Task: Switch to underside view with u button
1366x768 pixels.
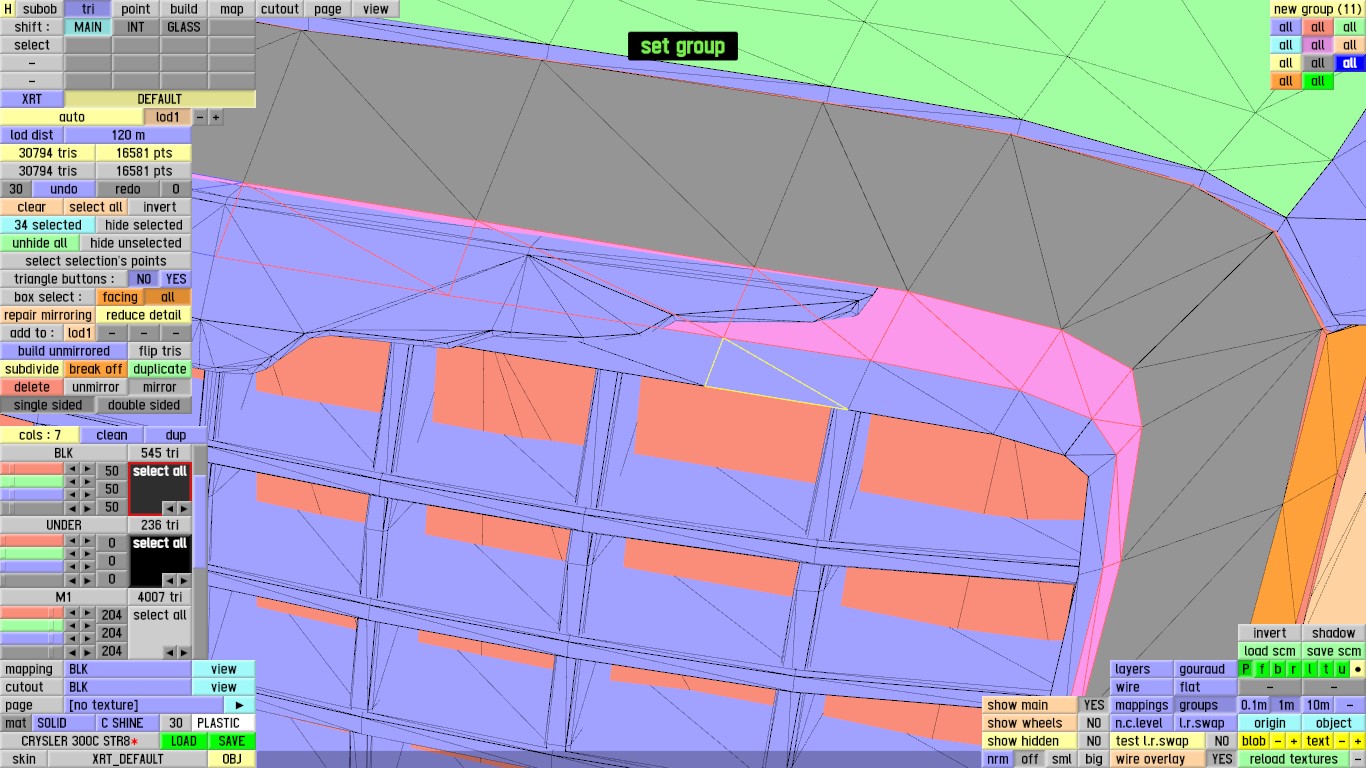Action: pos(1342,669)
